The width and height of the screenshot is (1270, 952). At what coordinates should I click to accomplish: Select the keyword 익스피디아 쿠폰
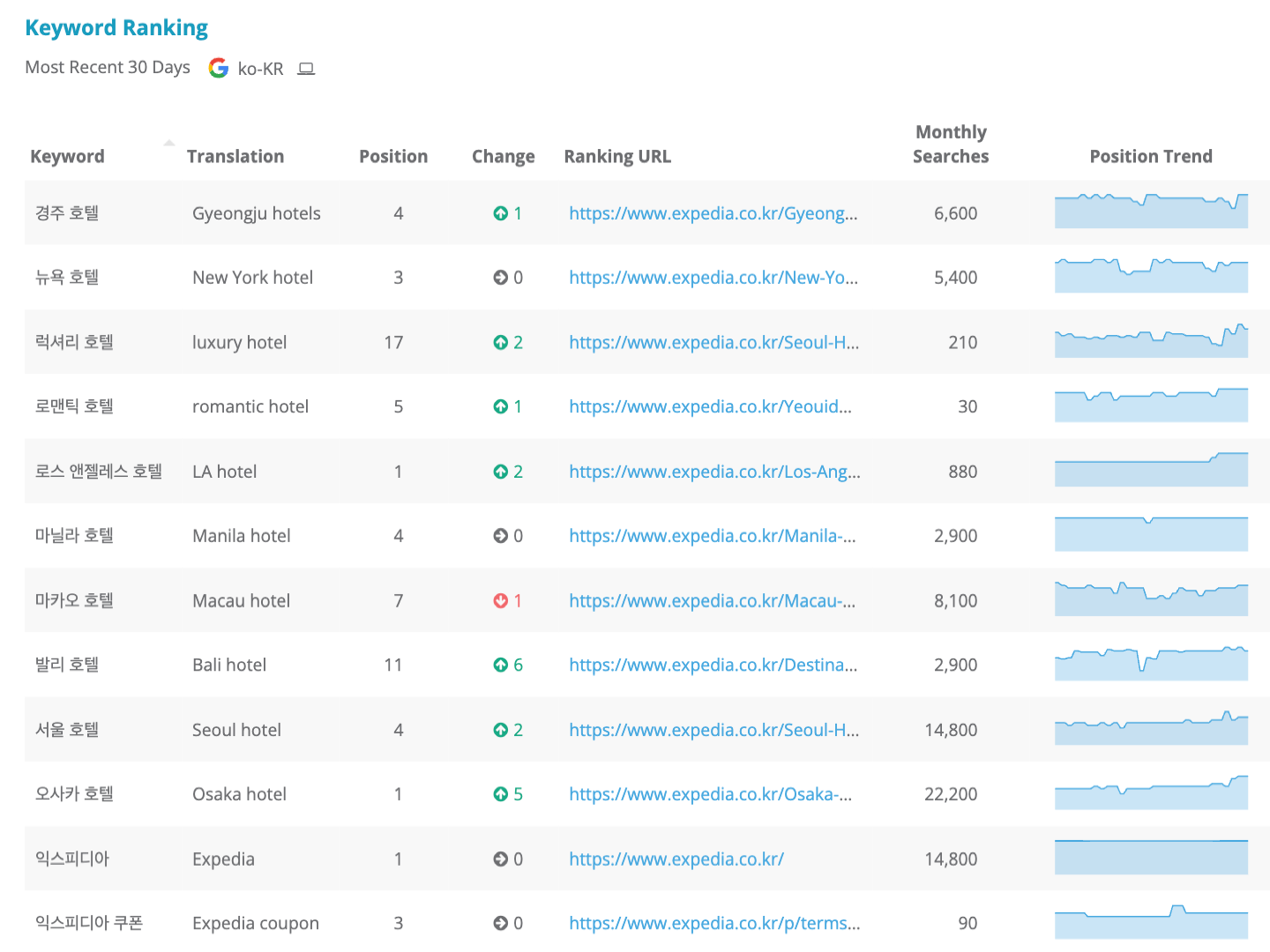click(89, 923)
